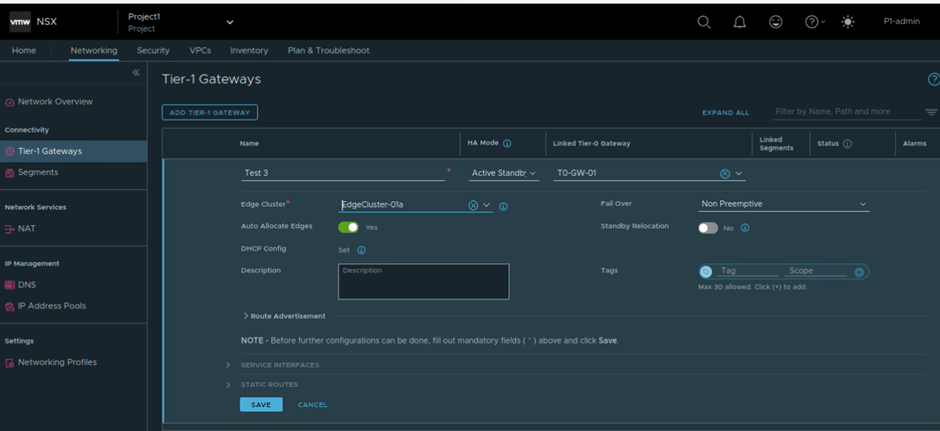Click the search magnifier icon in header
Image resolution: width=940 pixels, height=431 pixels.
[704, 22]
